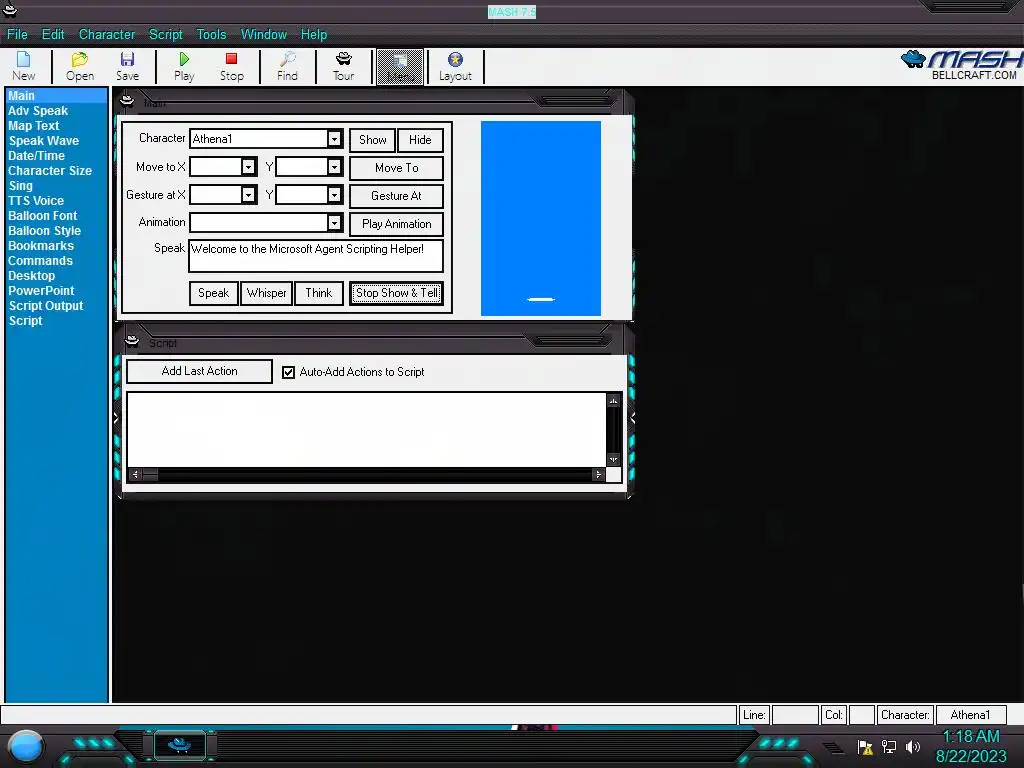
Task: Select Bookmarks in the sidebar
Action: 40,246
